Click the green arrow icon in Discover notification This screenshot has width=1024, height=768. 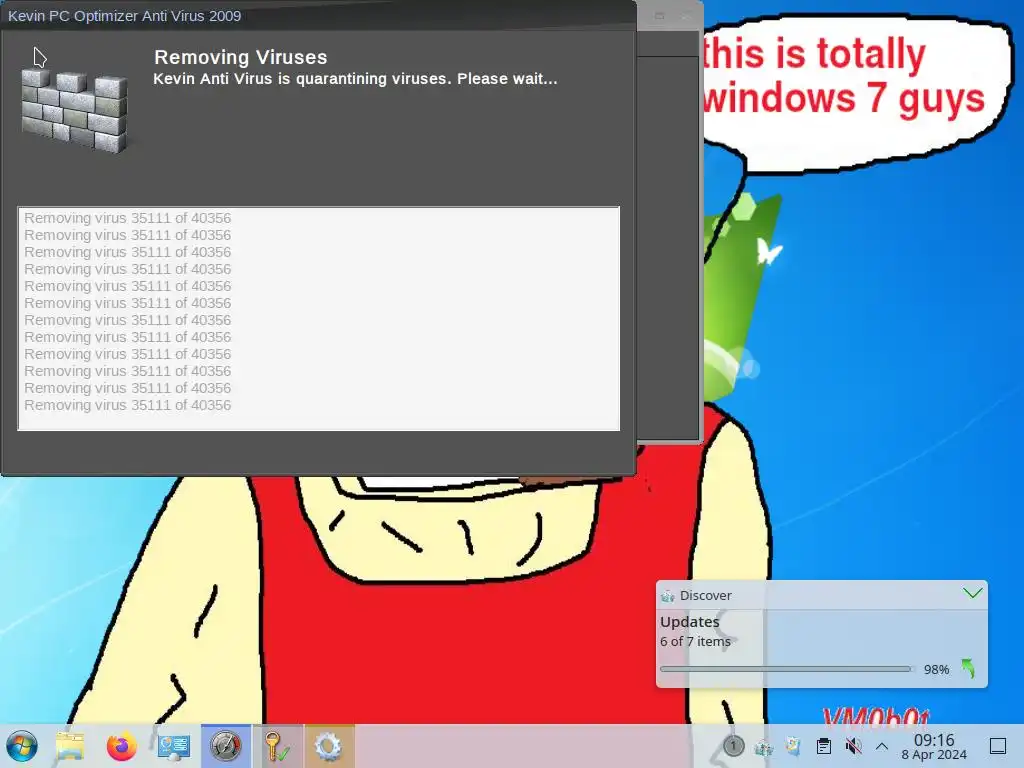(x=968, y=669)
